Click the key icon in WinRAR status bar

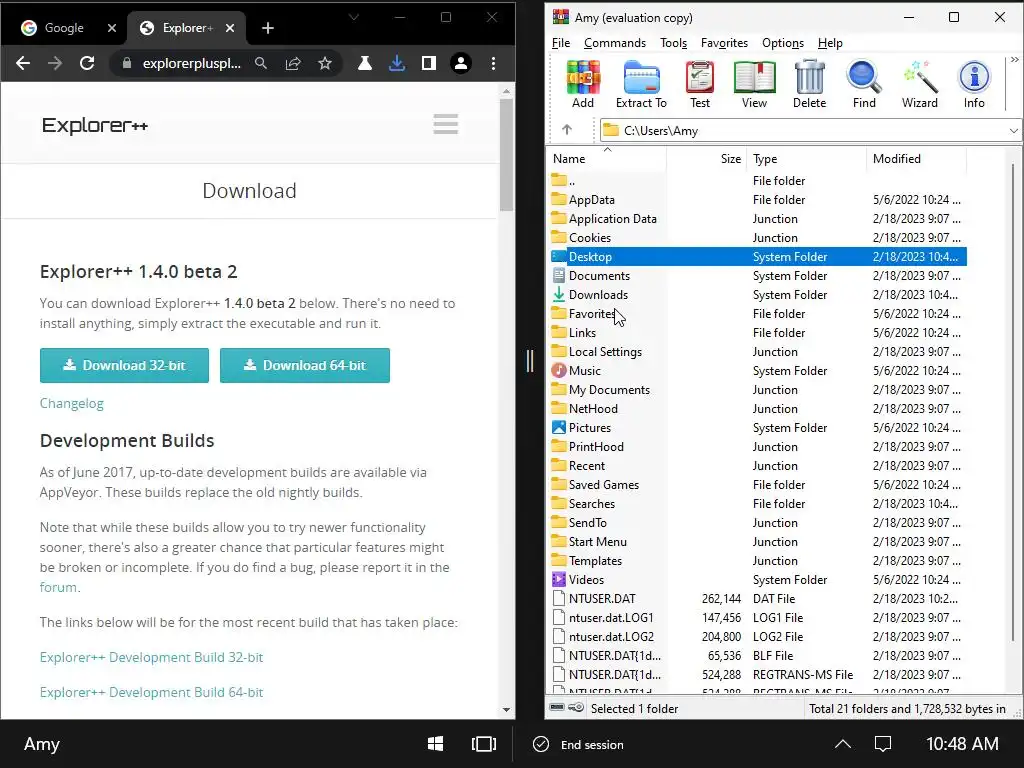tap(576, 707)
